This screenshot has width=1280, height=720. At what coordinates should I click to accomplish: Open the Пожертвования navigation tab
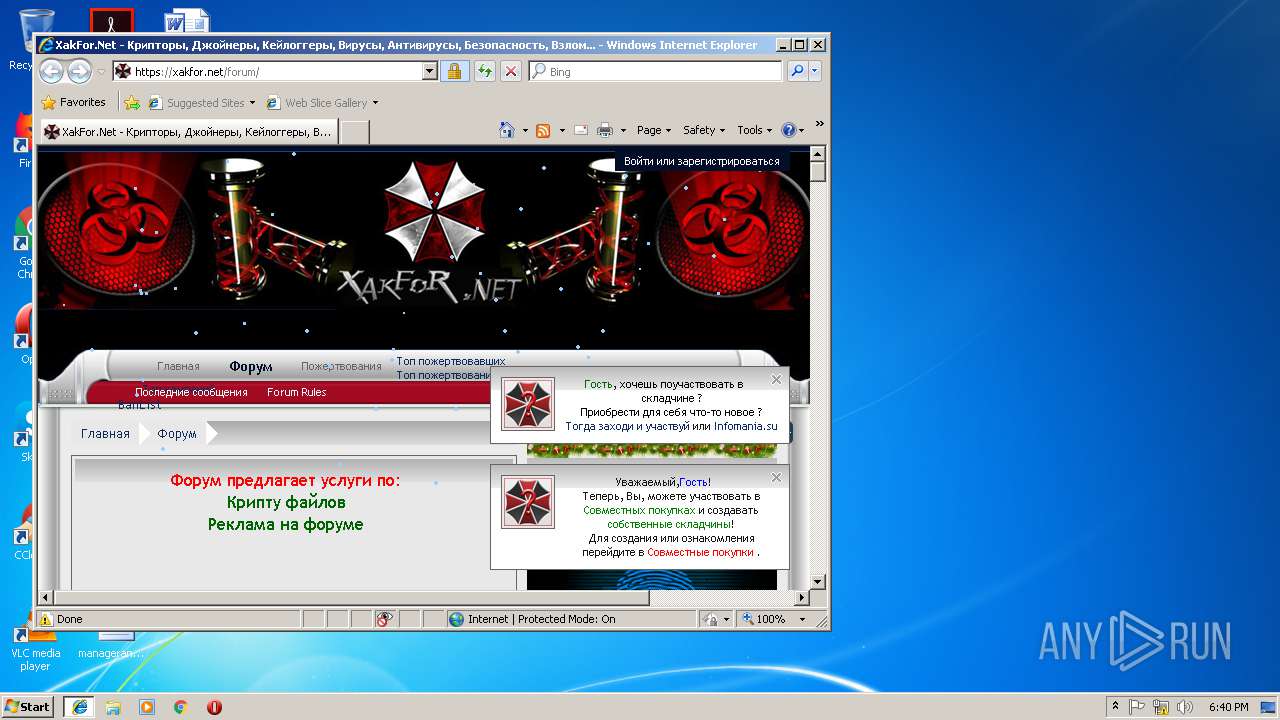coord(341,366)
